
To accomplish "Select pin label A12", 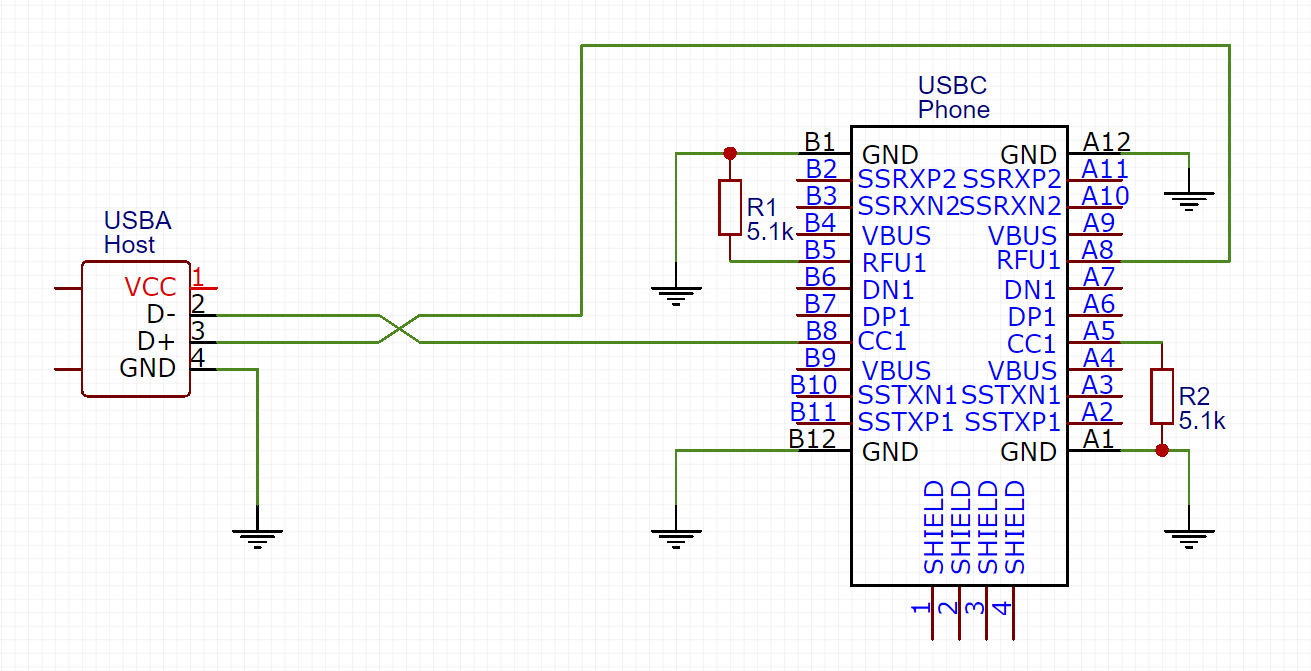I will pyautogui.click(x=1106, y=141).
